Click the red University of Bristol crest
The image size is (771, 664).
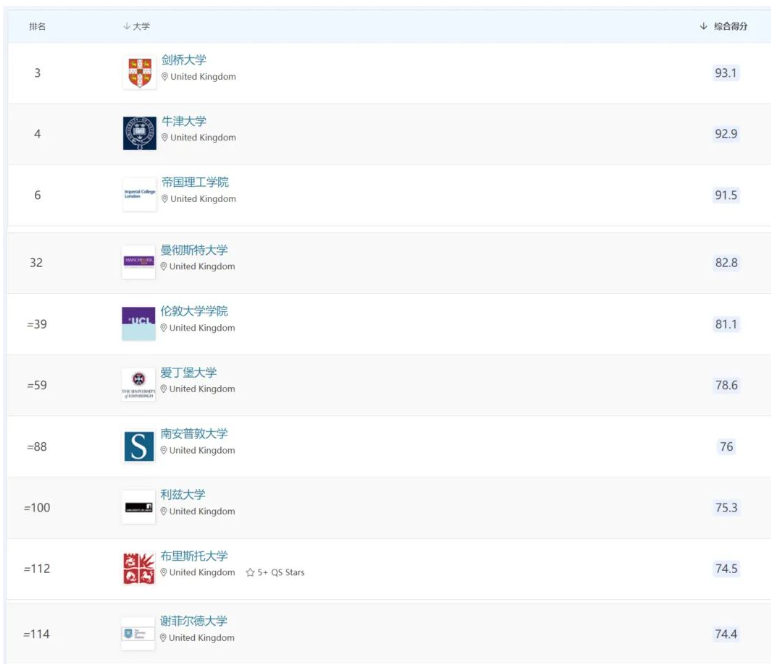139,569
